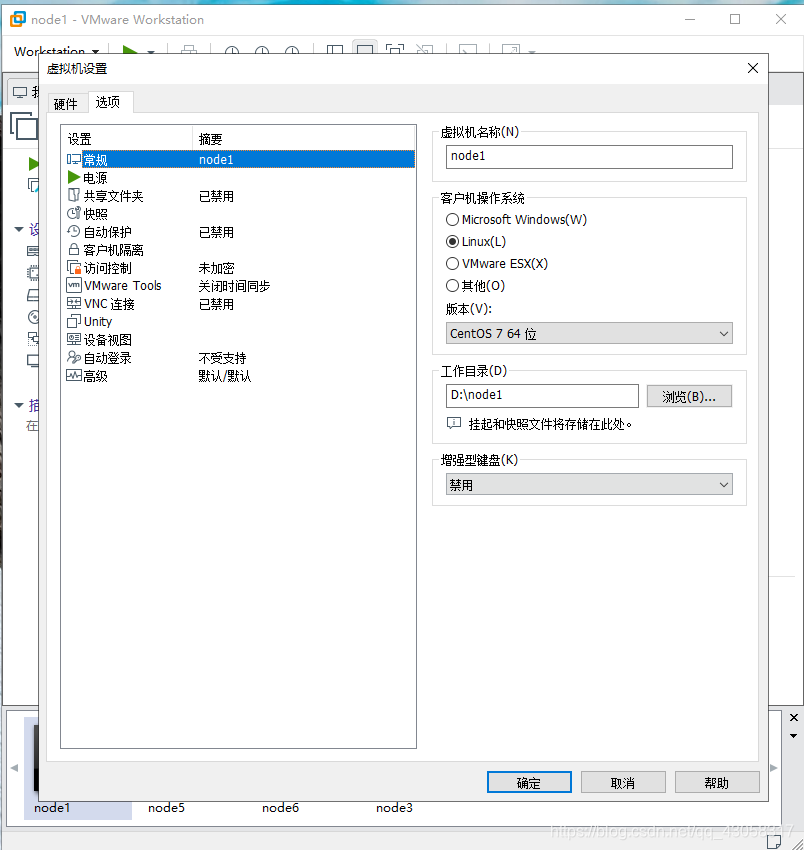Screen dimensions: 804x850
Task: Select Linux(L) guest OS radio
Action: pyautogui.click(x=452, y=241)
